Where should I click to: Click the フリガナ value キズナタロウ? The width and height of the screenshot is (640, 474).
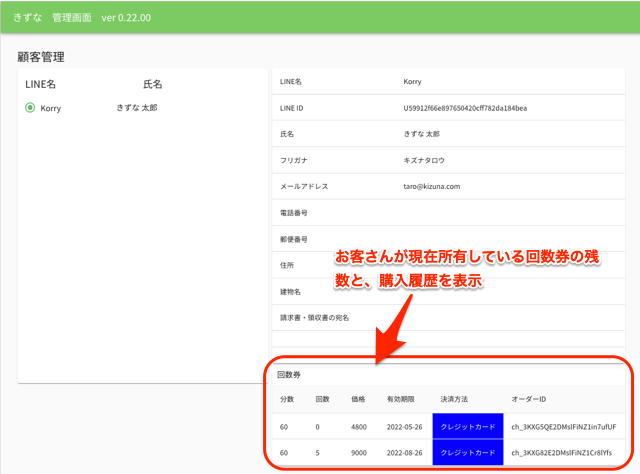click(426, 160)
